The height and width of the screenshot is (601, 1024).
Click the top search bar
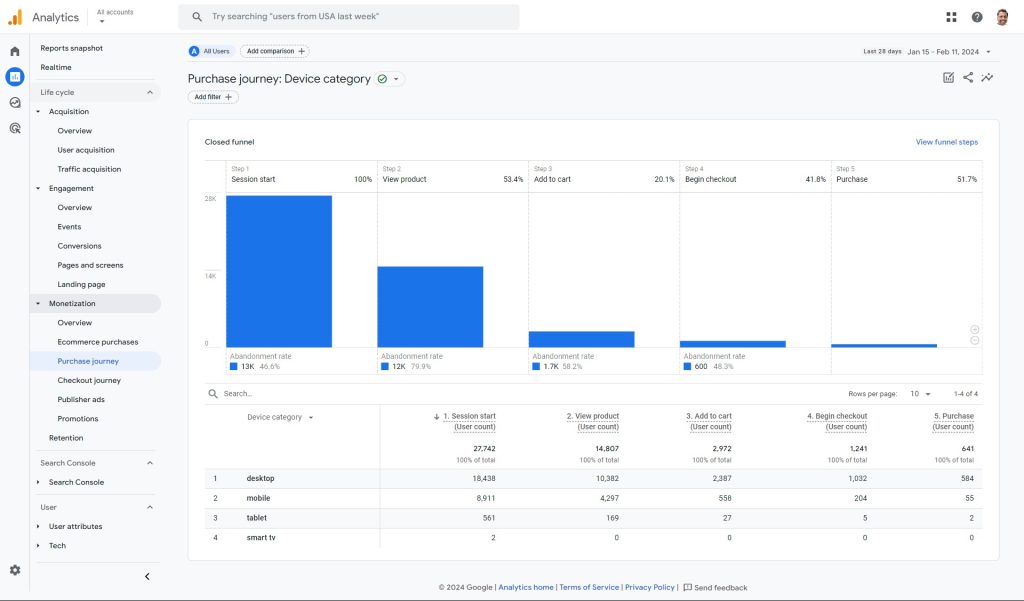[x=349, y=17]
